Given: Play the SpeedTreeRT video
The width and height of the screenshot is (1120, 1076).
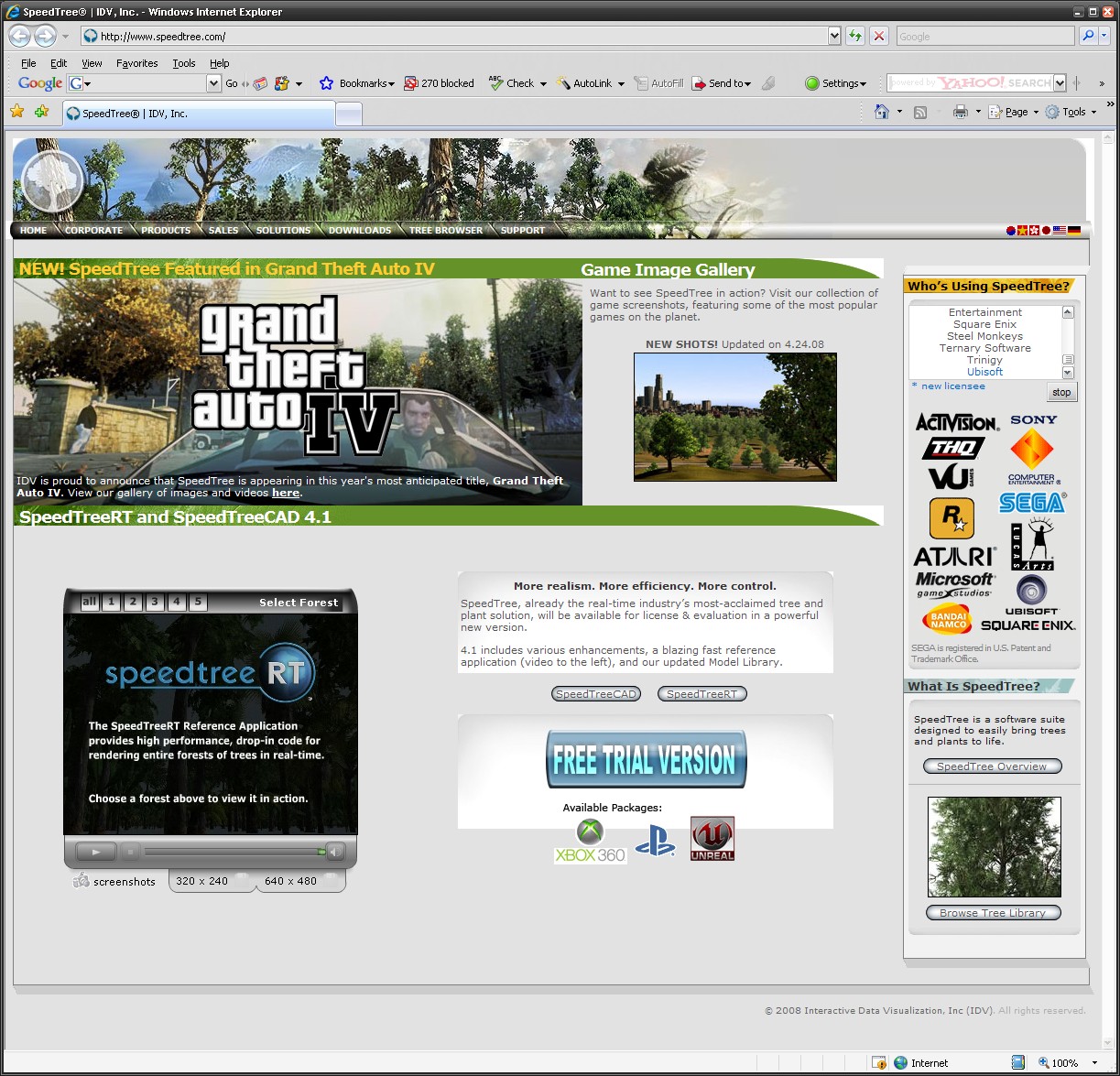Looking at the screenshot, I should tap(95, 852).
